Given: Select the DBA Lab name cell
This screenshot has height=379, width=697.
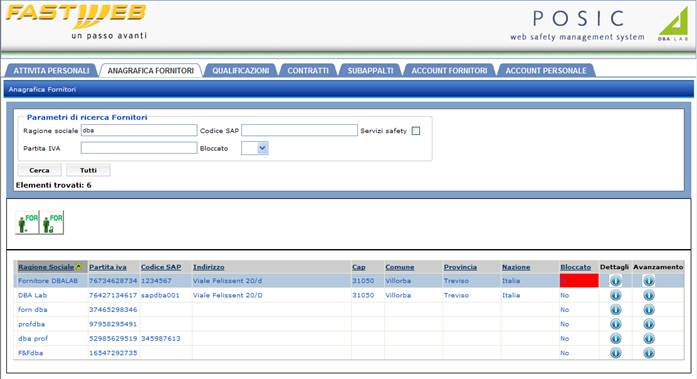Looking at the screenshot, I should [x=32, y=295].
